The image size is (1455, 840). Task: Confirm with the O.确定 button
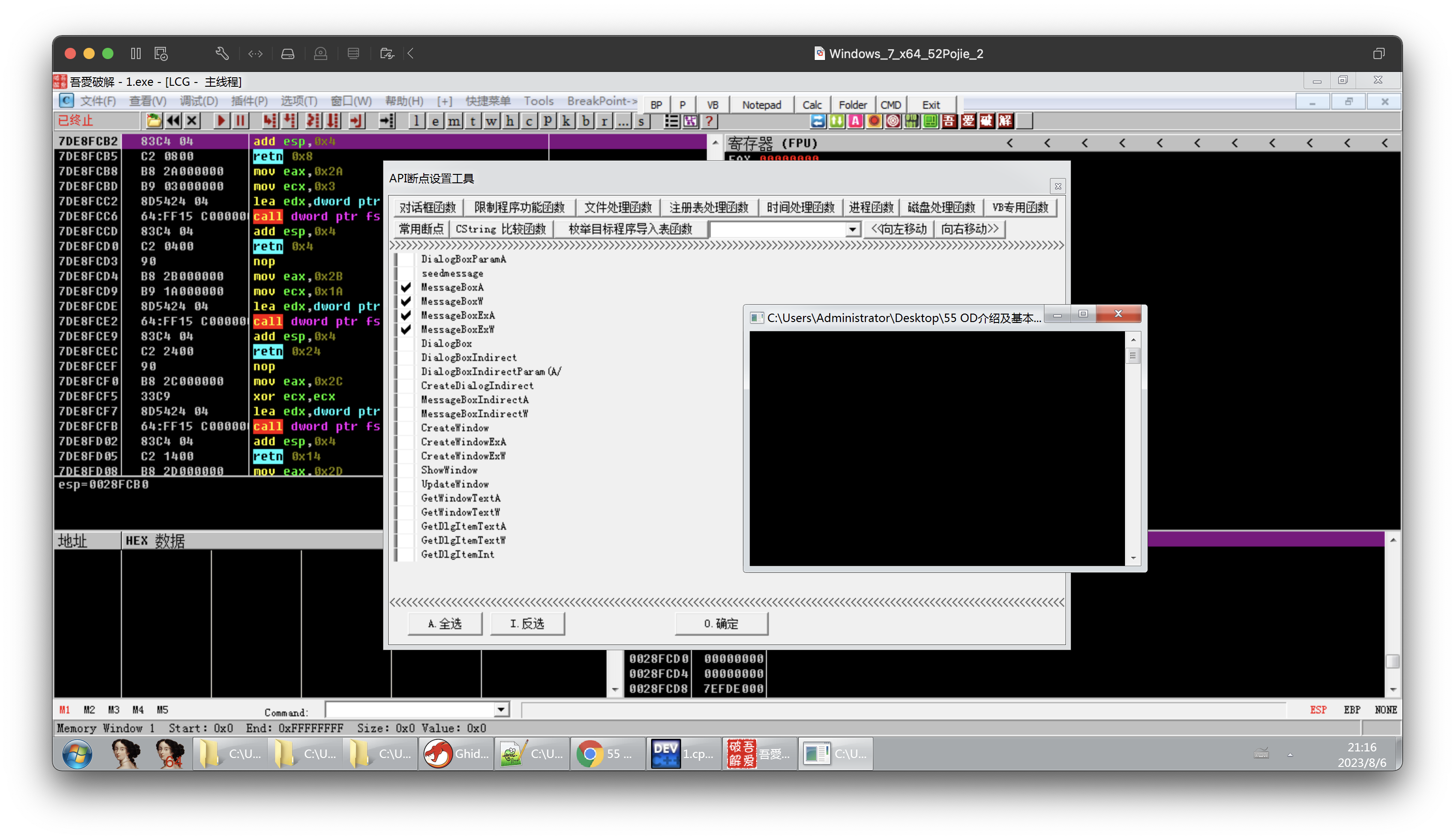tap(721, 623)
